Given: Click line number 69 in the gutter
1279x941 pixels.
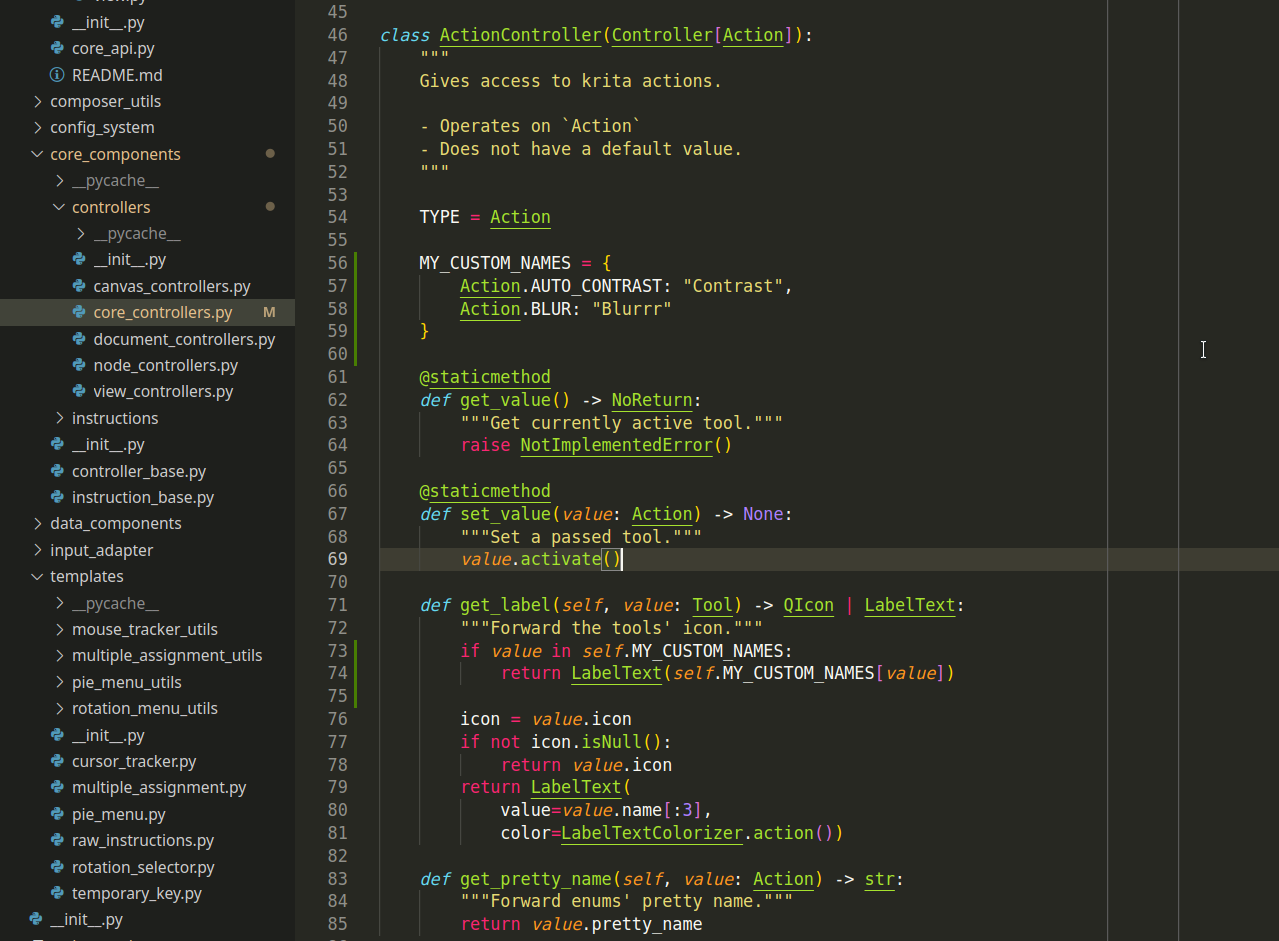Looking at the screenshot, I should [x=337, y=559].
